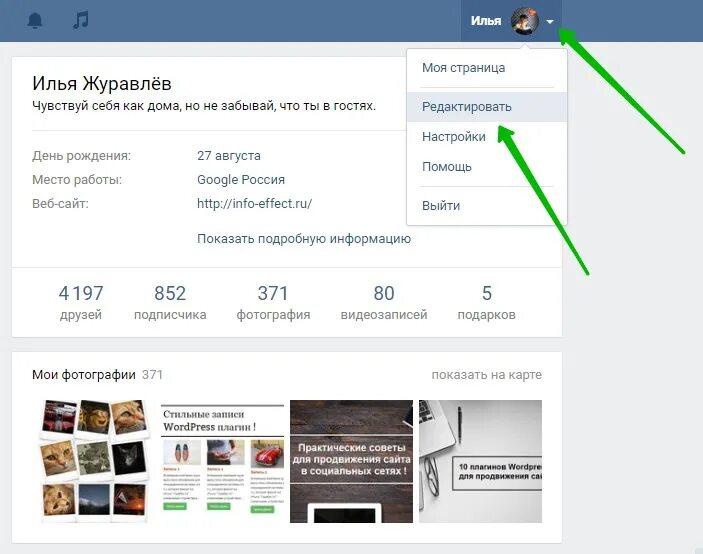Expand Показать подробную информацию
Image resolution: width=703 pixels, height=554 pixels.
(x=304, y=238)
